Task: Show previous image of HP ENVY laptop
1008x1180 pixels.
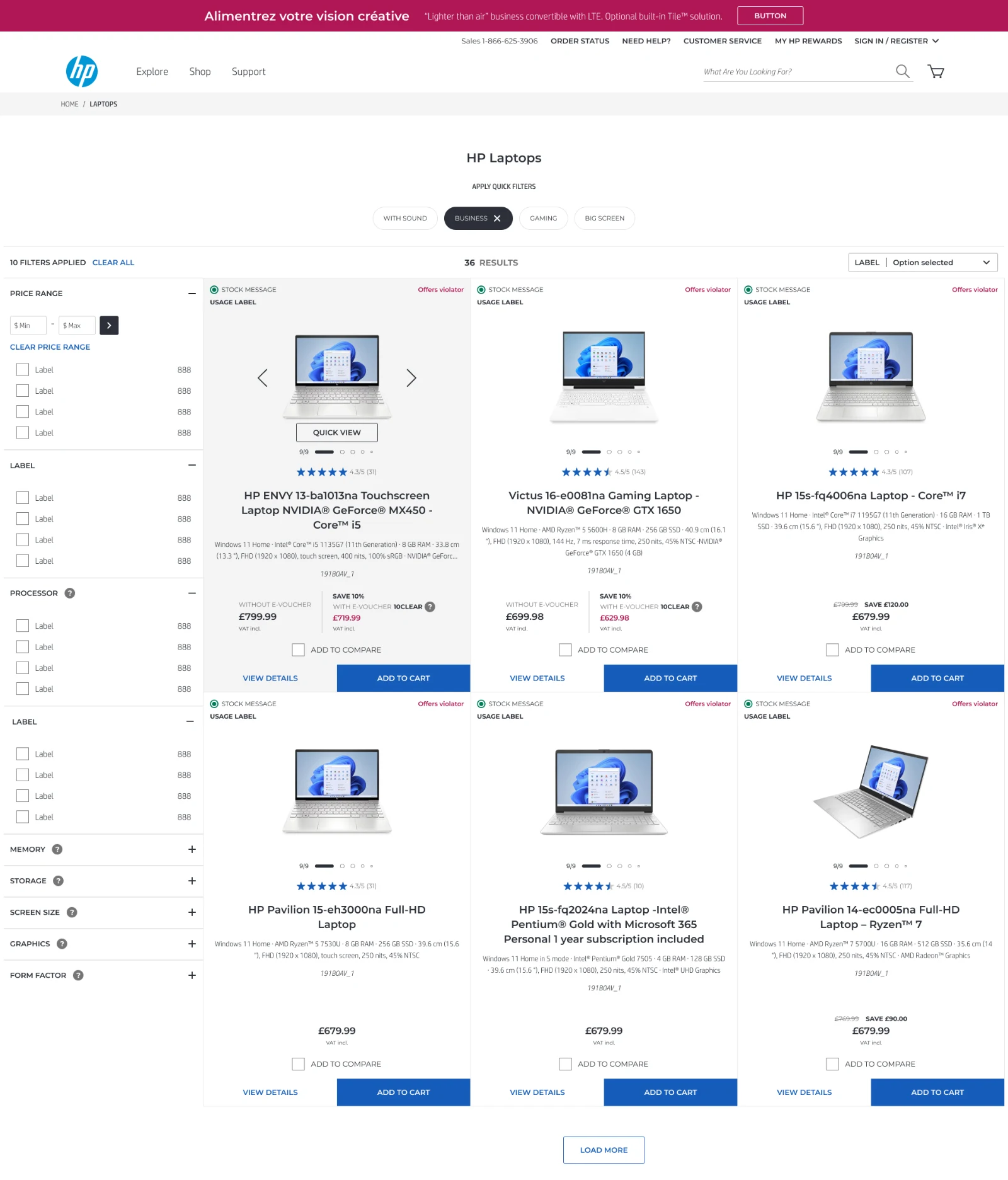Action: coord(263,378)
